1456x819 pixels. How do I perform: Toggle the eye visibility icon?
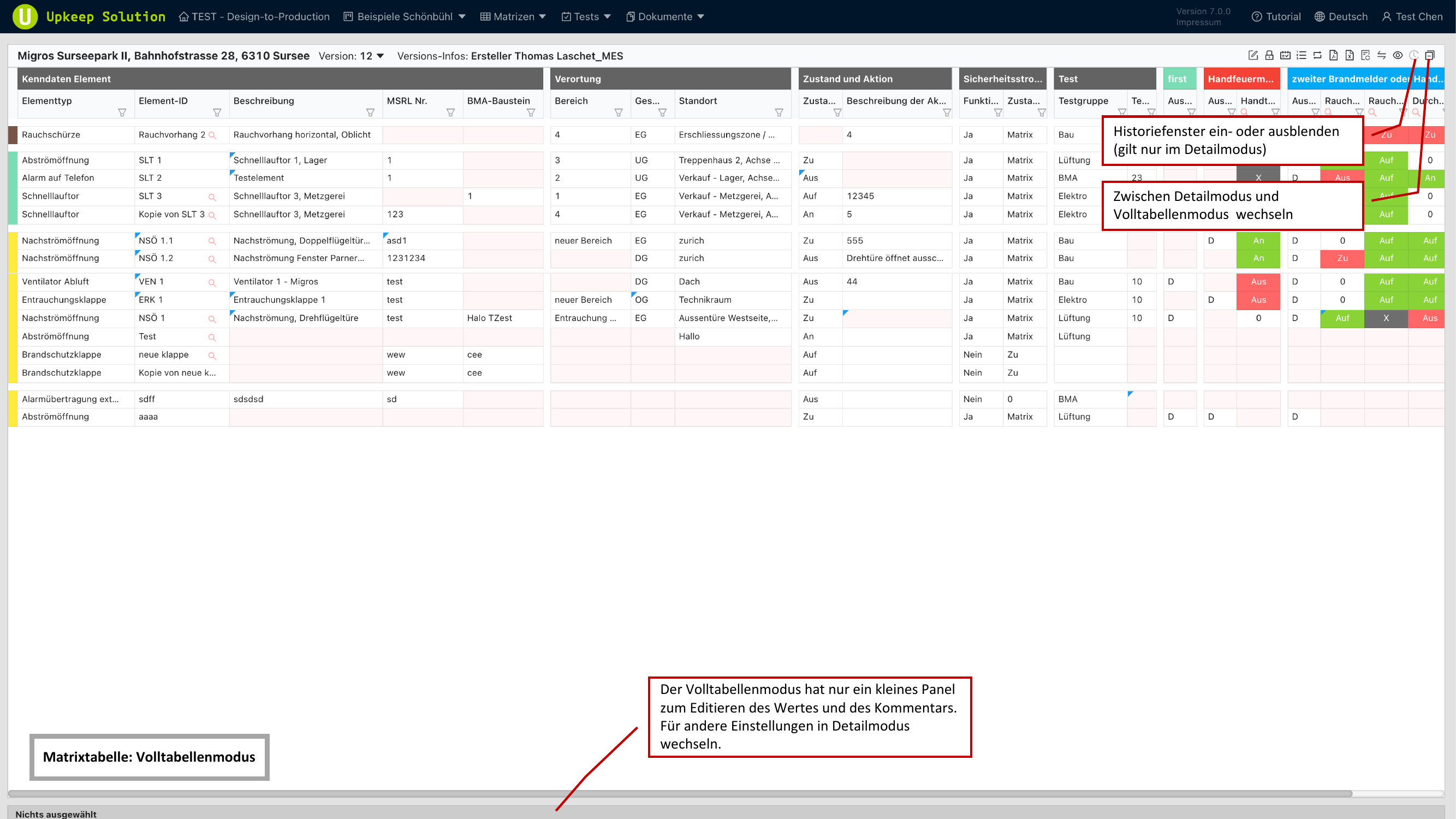pyautogui.click(x=1398, y=55)
